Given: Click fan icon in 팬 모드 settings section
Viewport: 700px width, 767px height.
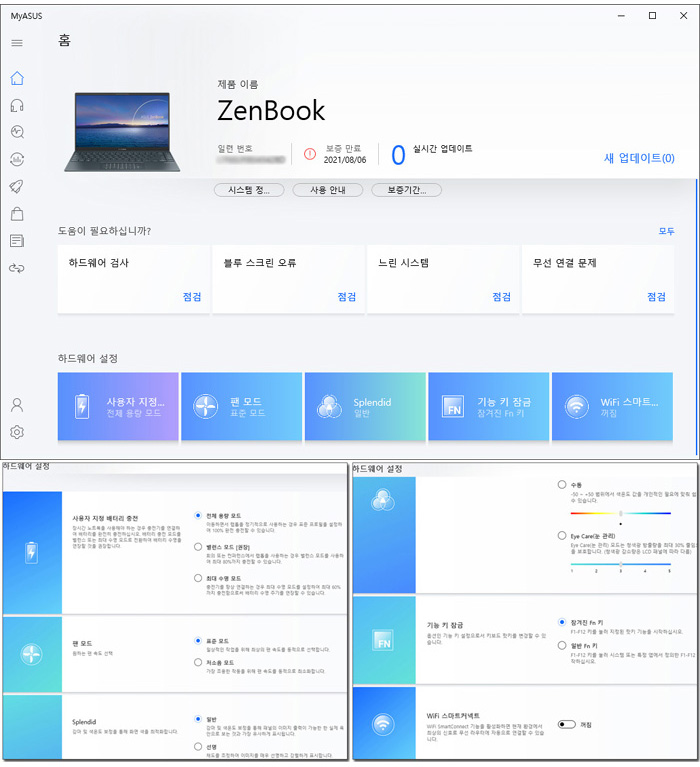Looking at the screenshot, I should click(32, 654).
